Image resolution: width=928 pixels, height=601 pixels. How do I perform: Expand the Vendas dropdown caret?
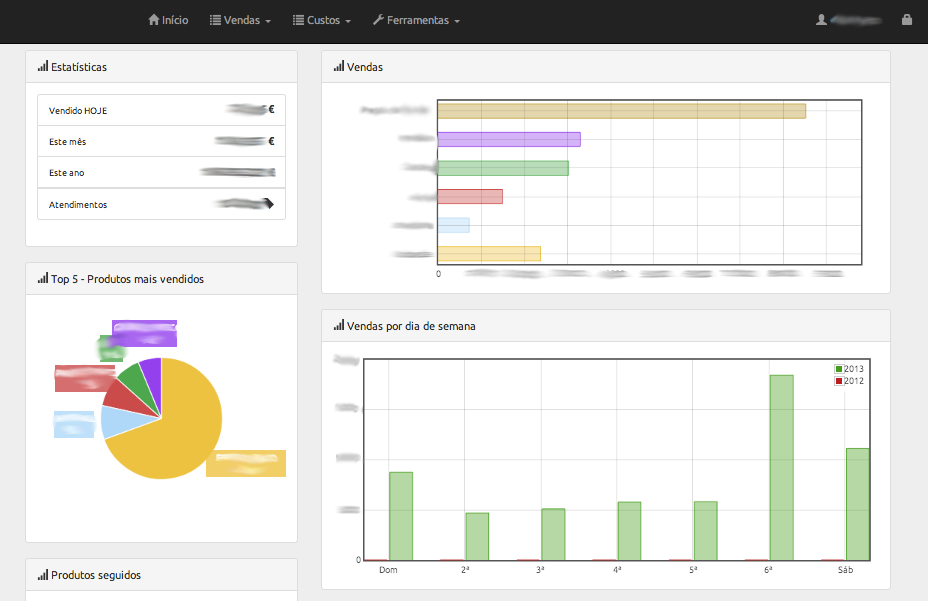[268, 21]
